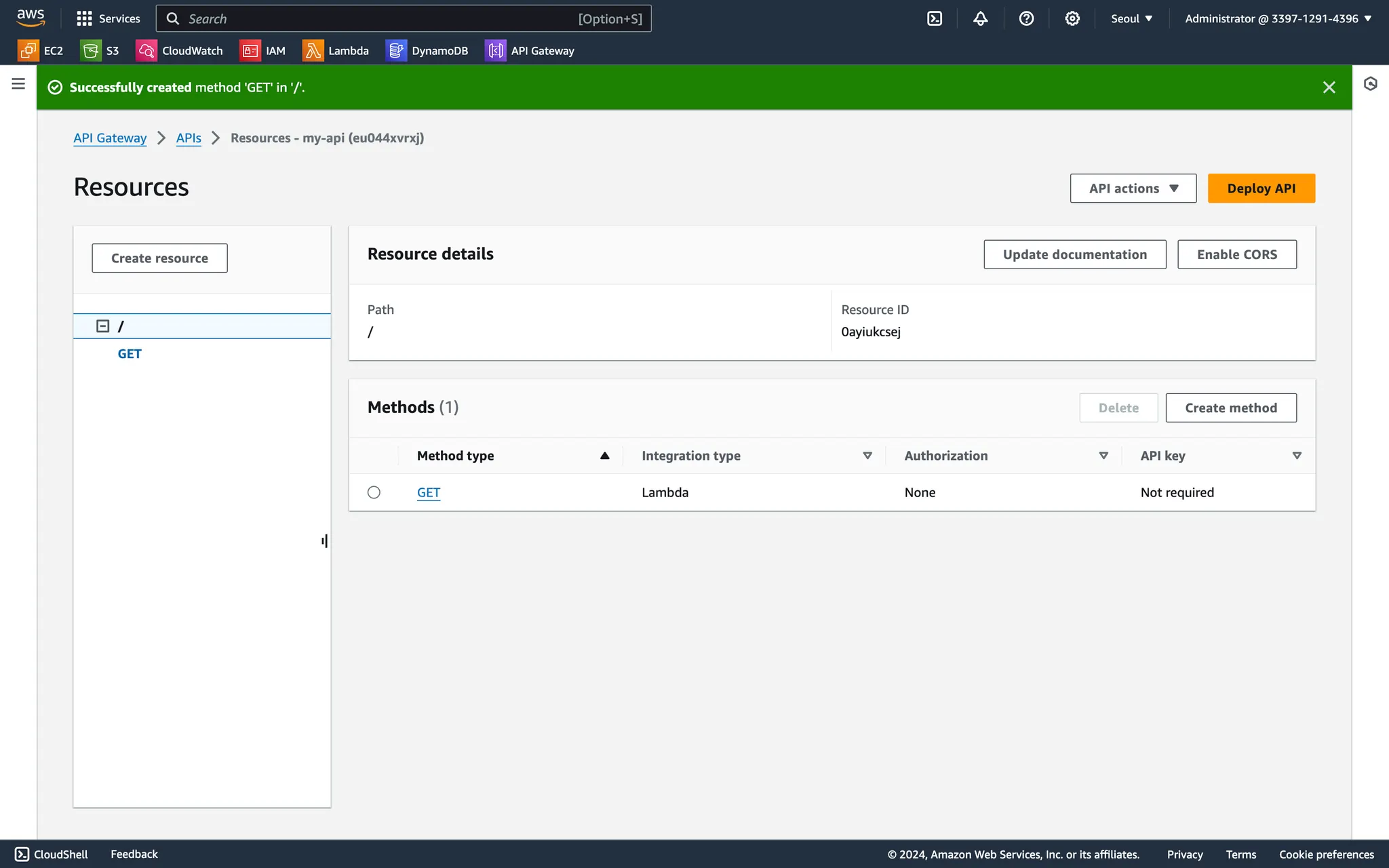Select the GET method in resource tree
The height and width of the screenshot is (868, 1389).
point(130,354)
